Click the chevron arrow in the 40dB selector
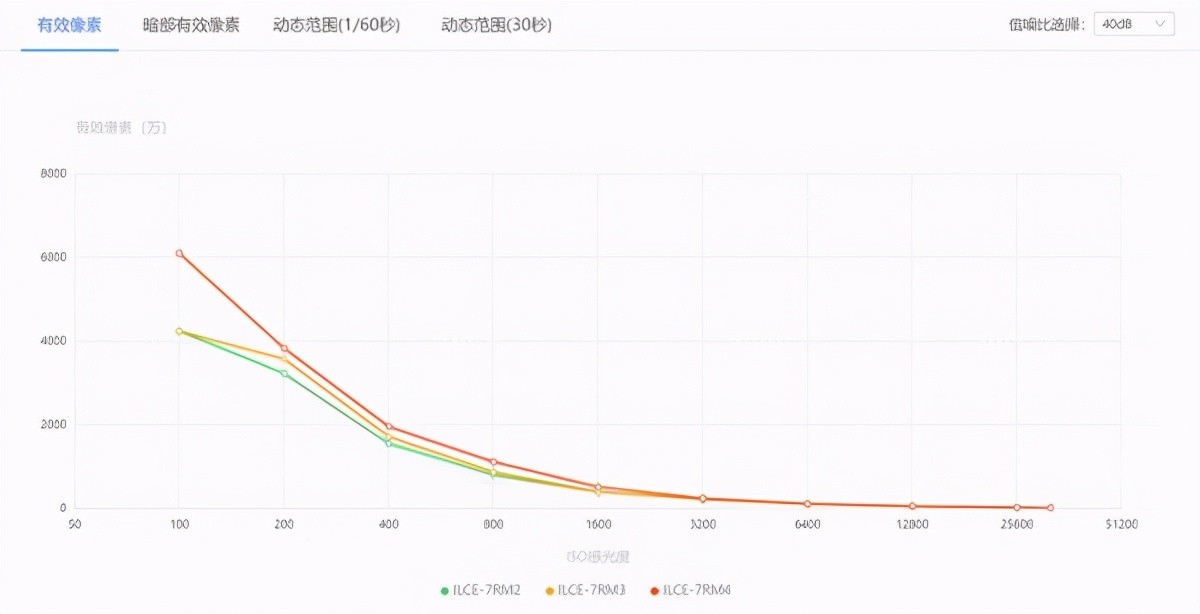The image size is (1200, 614). (1161, 25)
